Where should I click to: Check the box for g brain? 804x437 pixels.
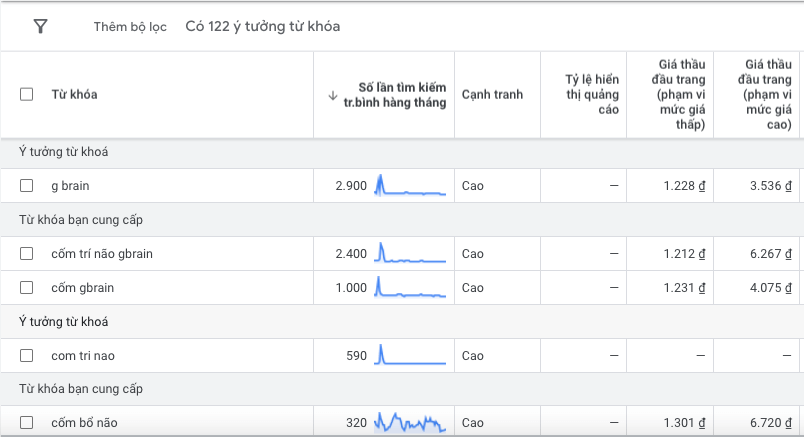(27, 186)
